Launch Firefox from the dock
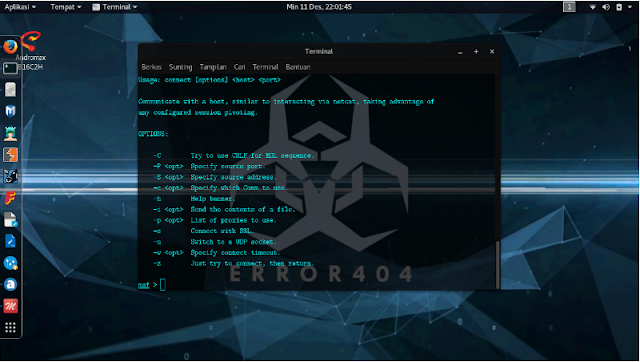Image resolution: width=640 pixels, height=362 pixels. click(10, 47)
